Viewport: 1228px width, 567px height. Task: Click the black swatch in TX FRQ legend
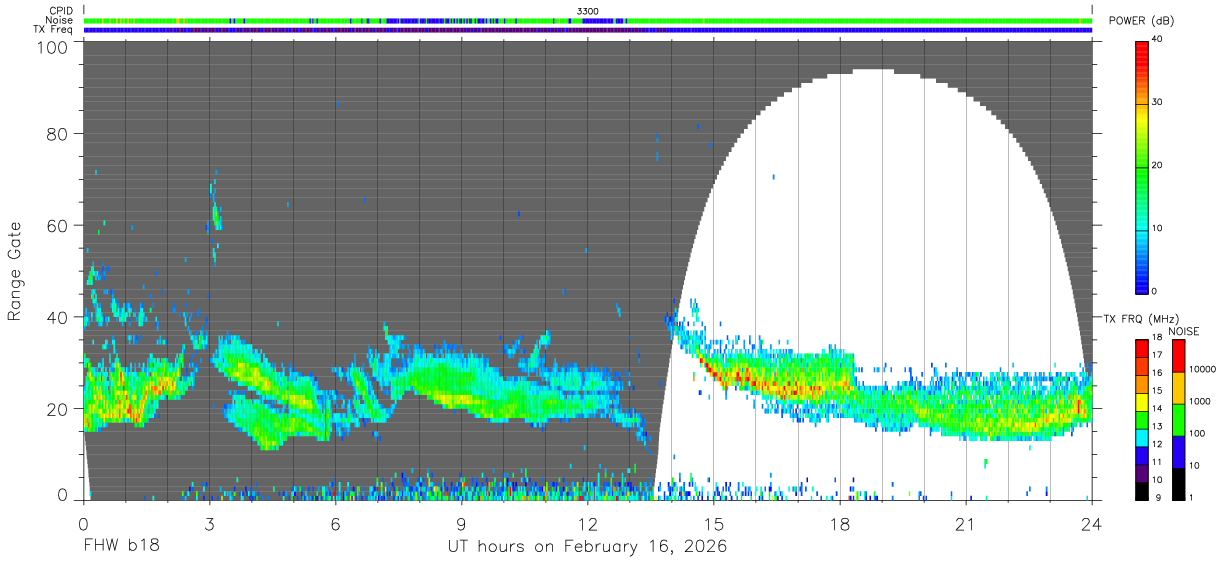(1142, 491)
